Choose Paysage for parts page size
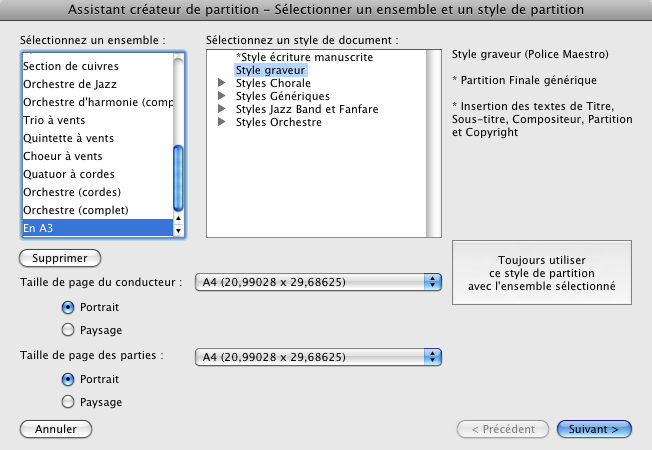 [x=68, y=401]
